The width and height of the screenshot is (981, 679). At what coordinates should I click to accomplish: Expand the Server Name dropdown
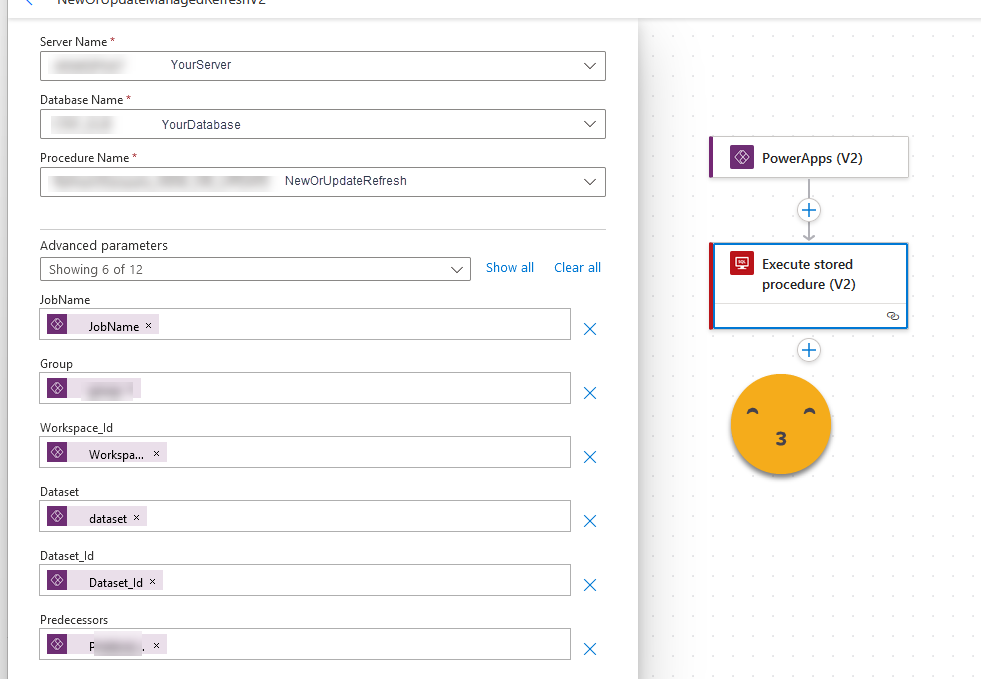589,65
